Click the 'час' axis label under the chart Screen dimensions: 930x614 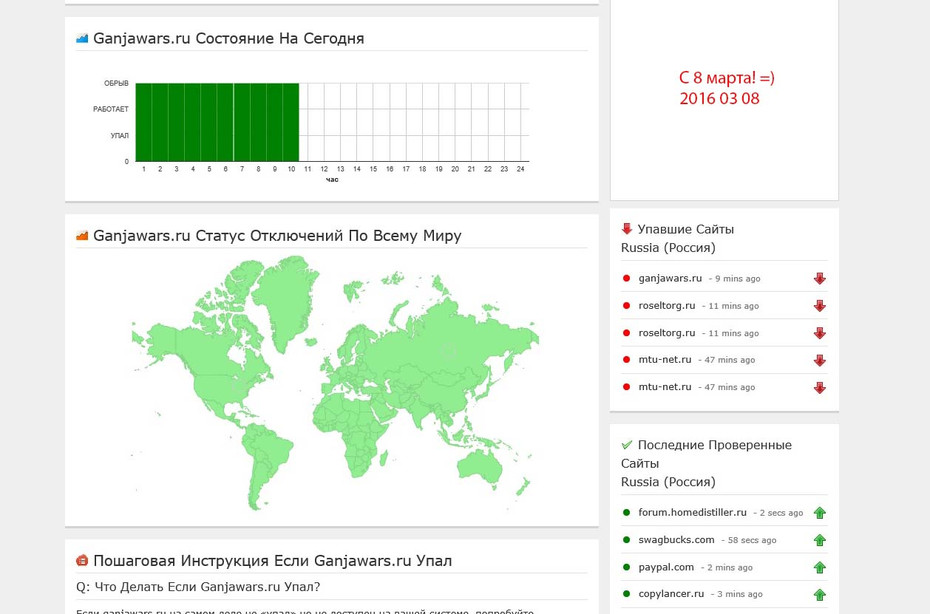332,180
